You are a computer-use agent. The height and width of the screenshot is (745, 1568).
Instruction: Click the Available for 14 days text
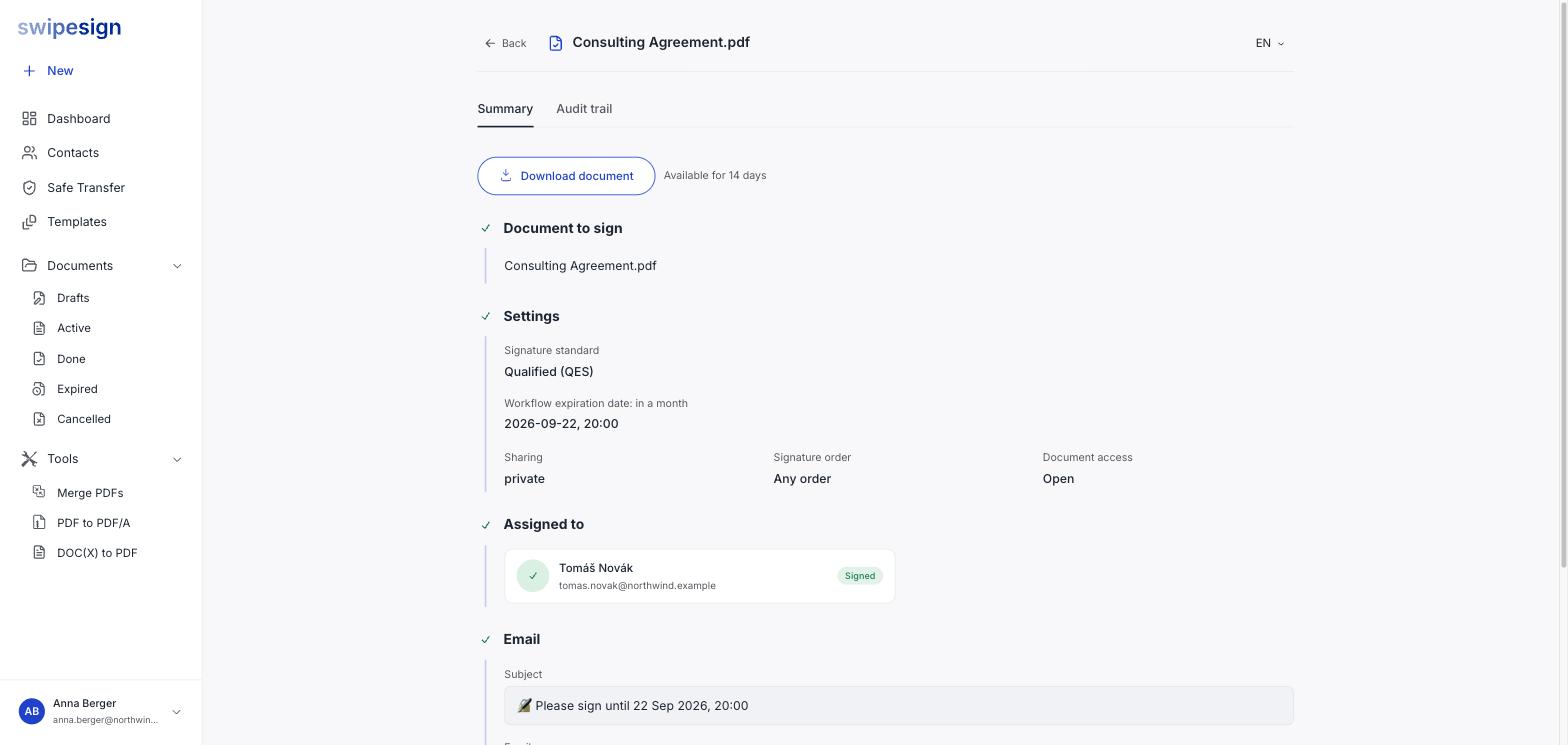(715, 176)
